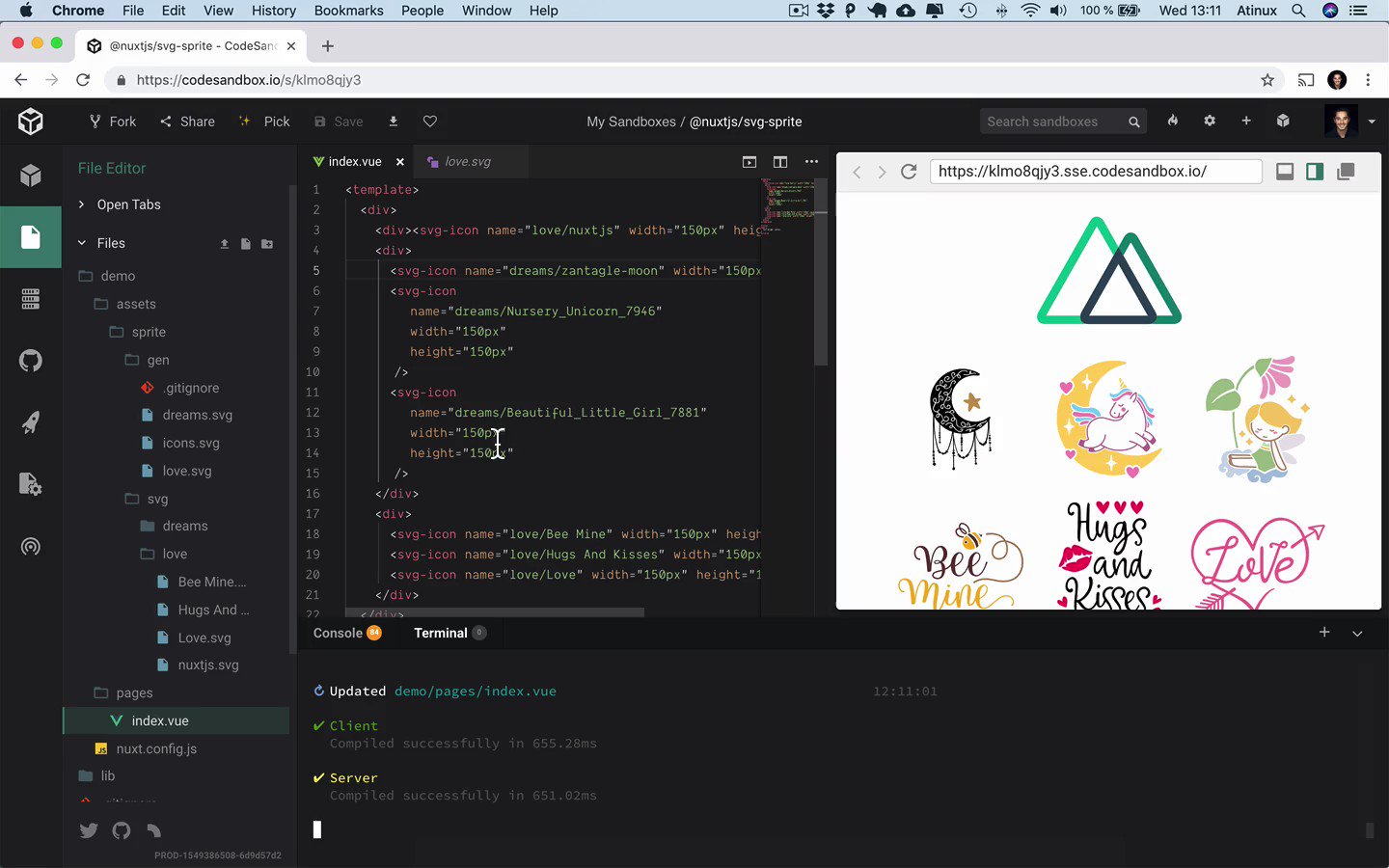Fork the current sandbox

[112, 122]
